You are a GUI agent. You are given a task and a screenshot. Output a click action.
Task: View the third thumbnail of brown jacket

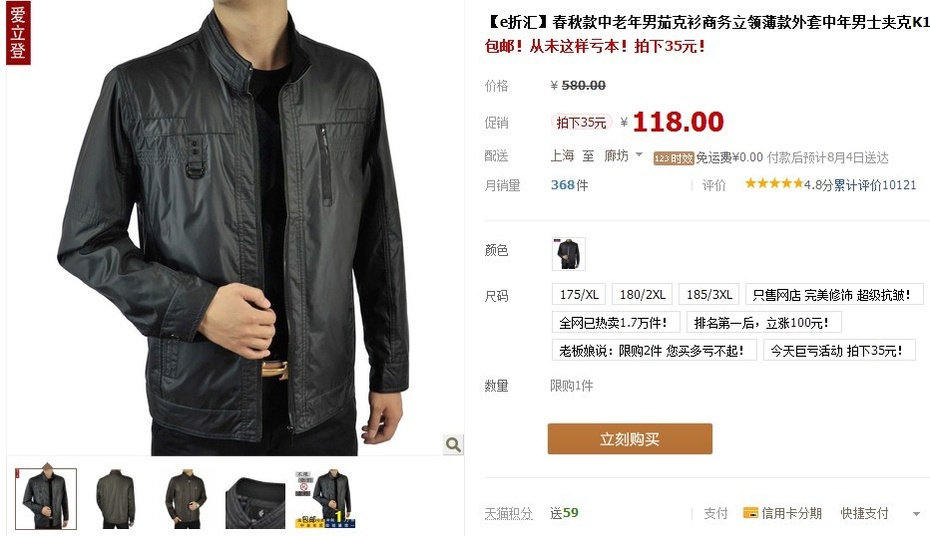coord(186,499)
